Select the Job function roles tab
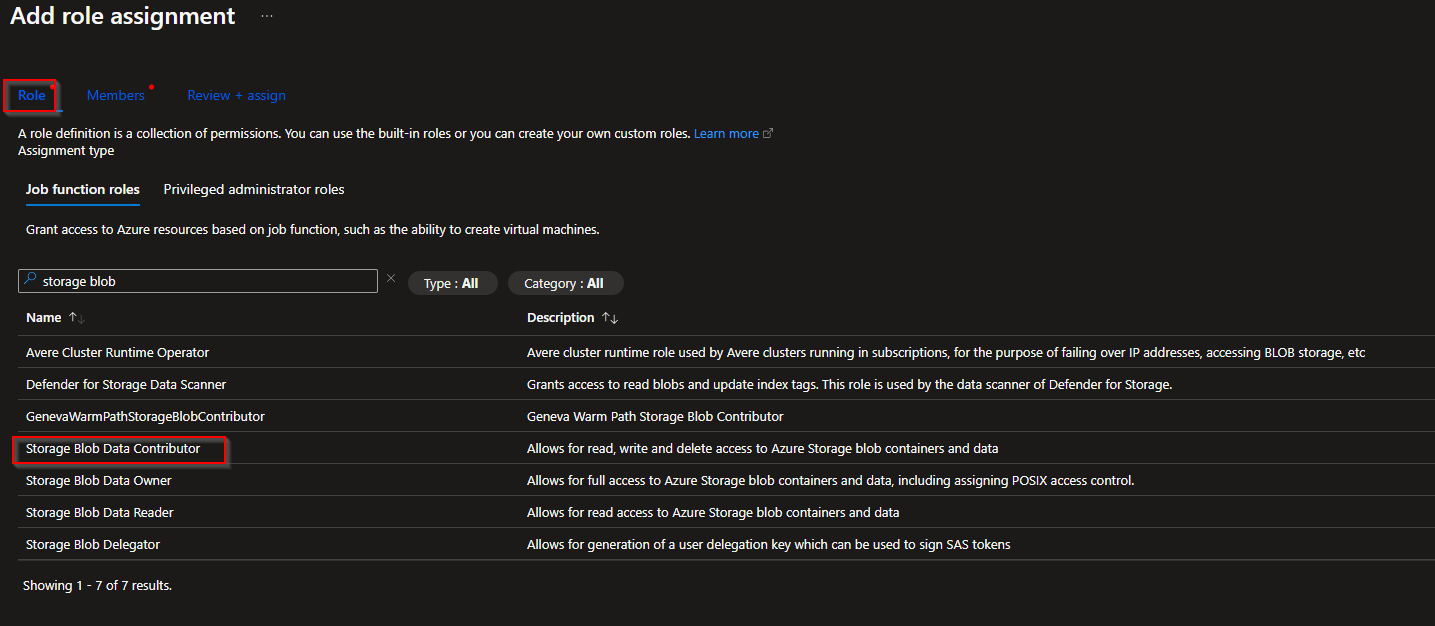Viewport: 1435px width, 626px height. tap(82, 189)
